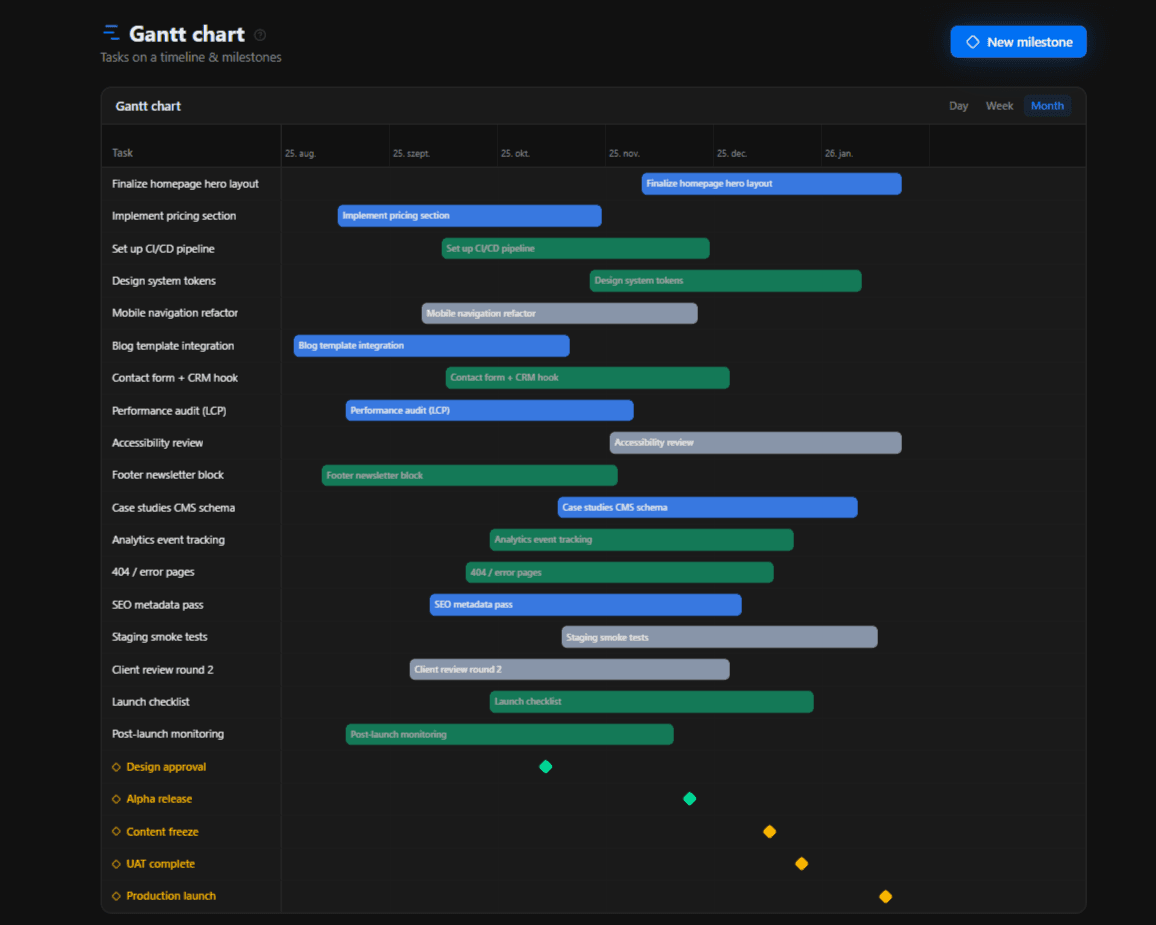Click the New milestone button

coord(1018,42)
